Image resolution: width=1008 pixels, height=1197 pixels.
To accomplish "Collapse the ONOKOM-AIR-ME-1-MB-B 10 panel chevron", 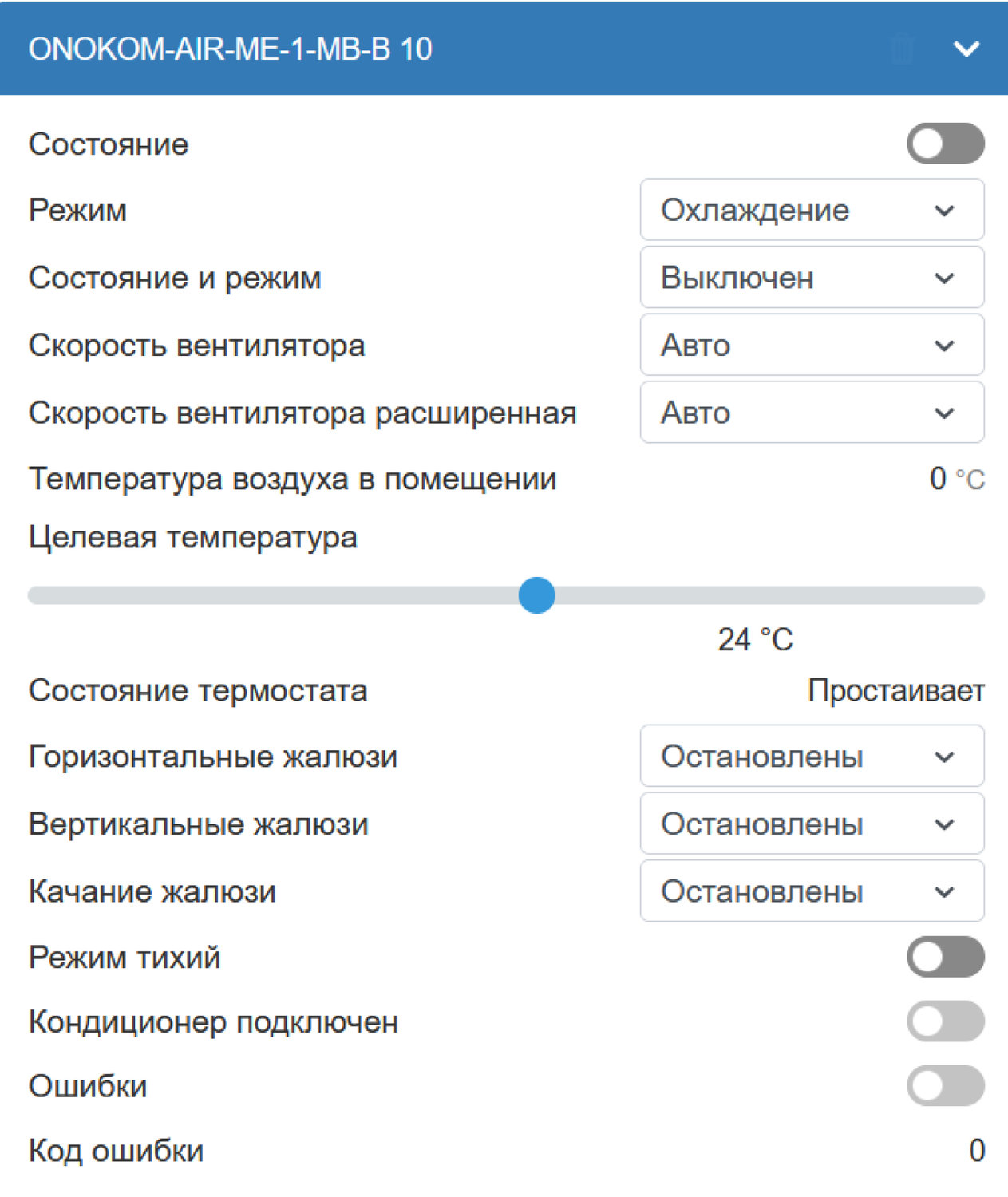I will [x=966, y=49].
